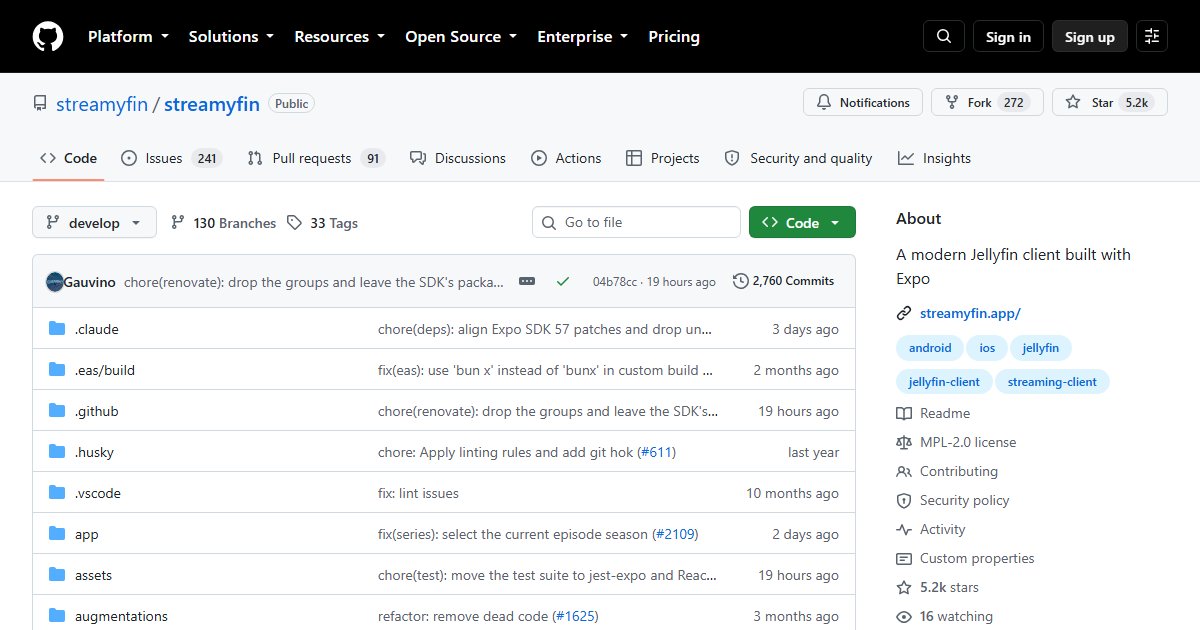This screenshot has height=630, width=1200.
Task: Click the bell icon in Notifications
Action: [x=824, y=102]
